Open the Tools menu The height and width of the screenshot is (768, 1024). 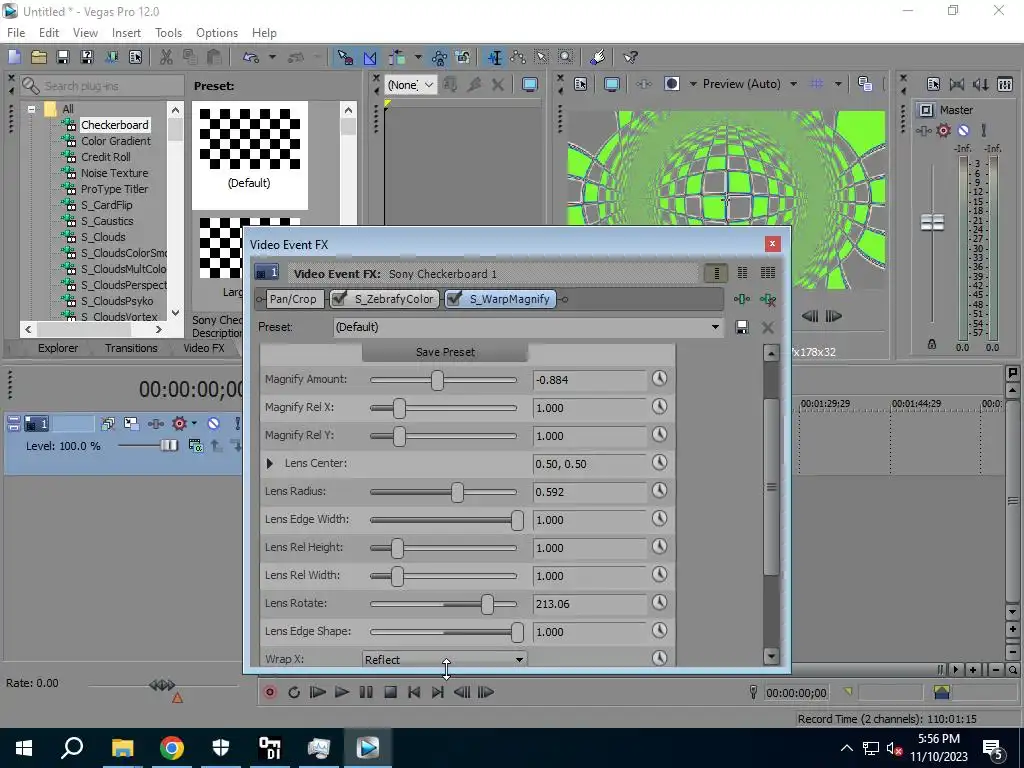[168, 33]
